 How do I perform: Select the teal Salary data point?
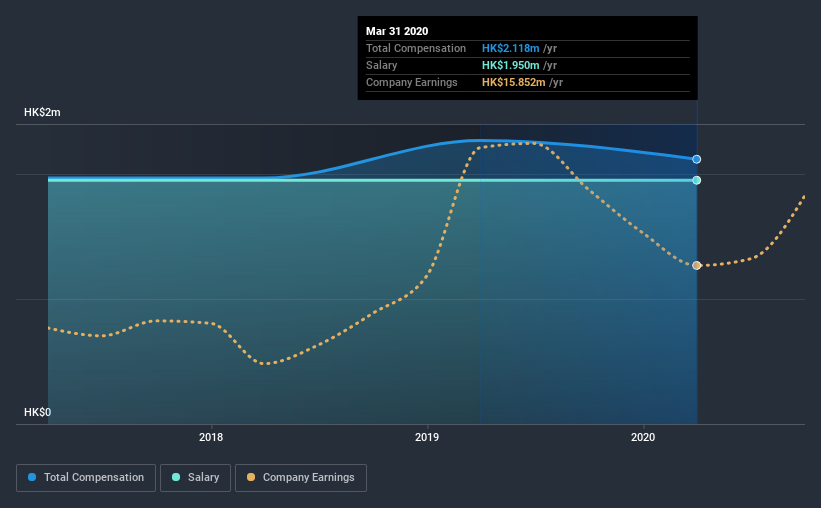[x=696, y=180]
